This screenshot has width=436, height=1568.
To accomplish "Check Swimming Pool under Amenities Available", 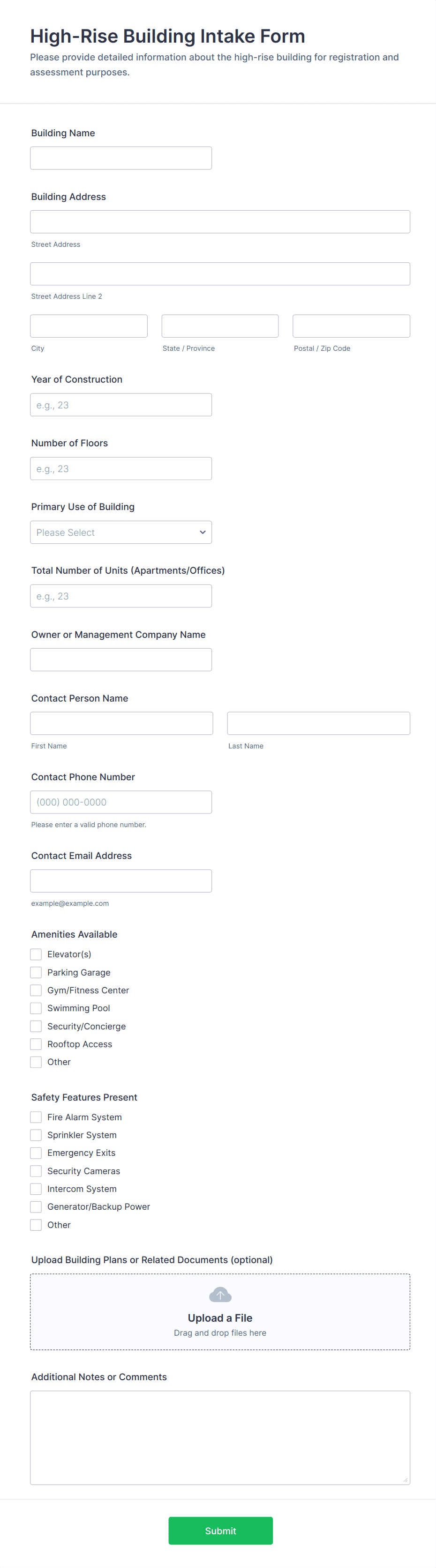I will pyautogui.click(x=35, y=1008).
